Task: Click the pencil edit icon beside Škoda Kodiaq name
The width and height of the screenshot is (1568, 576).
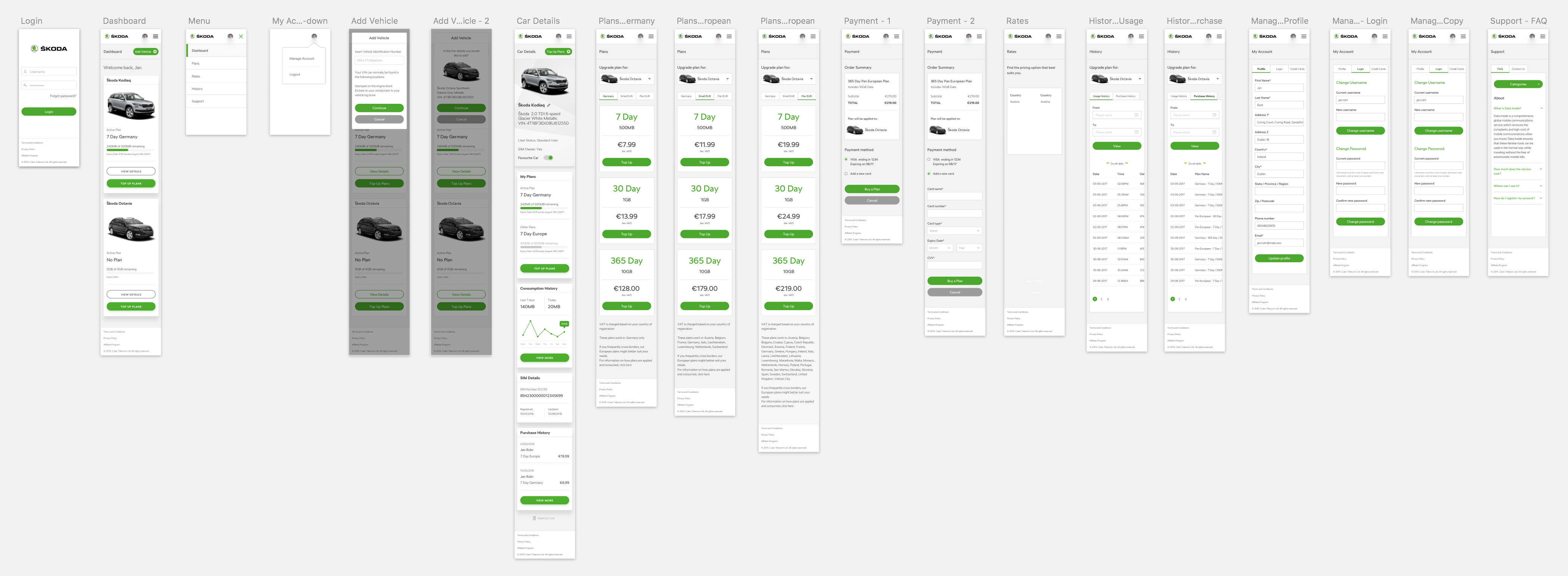Action: (x=549, y=105)
